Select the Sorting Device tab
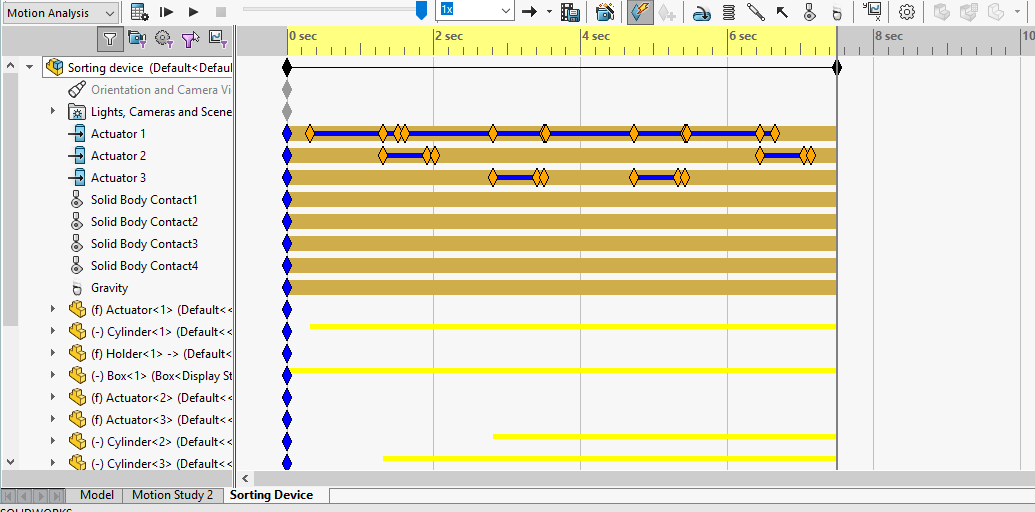 point(271,496)
